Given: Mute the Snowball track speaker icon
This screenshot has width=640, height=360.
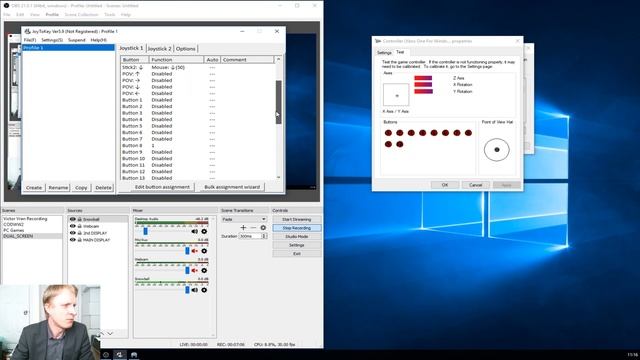Looking at the screenshot, I should click(195, 290).
